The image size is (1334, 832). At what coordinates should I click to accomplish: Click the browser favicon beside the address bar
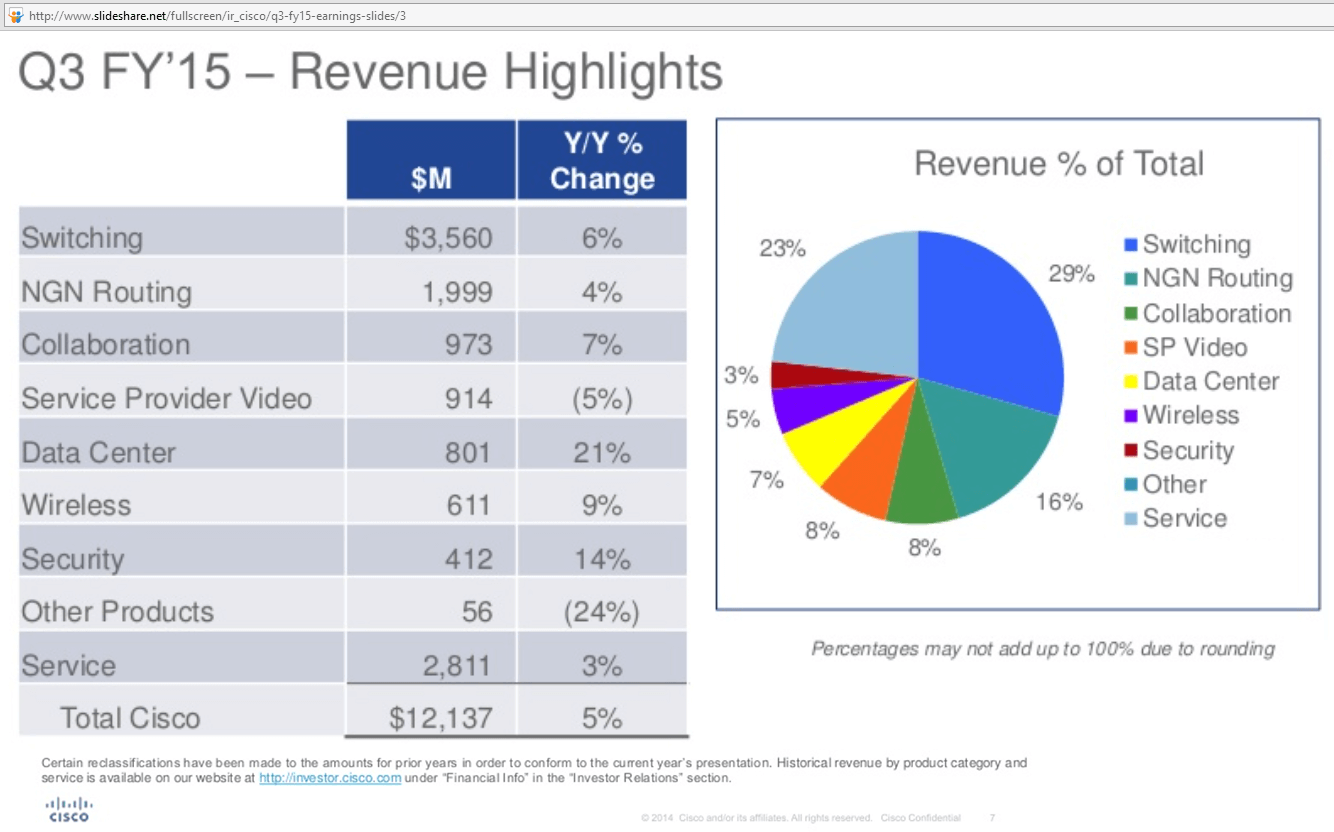tap(14, 15)
